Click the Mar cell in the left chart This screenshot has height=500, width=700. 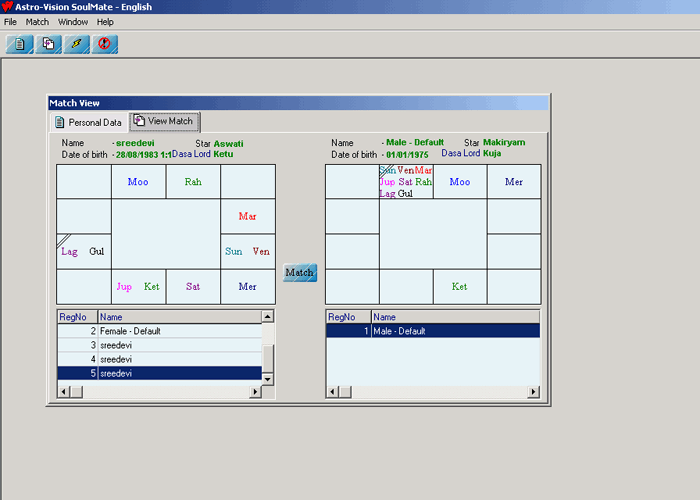[248, 217]
